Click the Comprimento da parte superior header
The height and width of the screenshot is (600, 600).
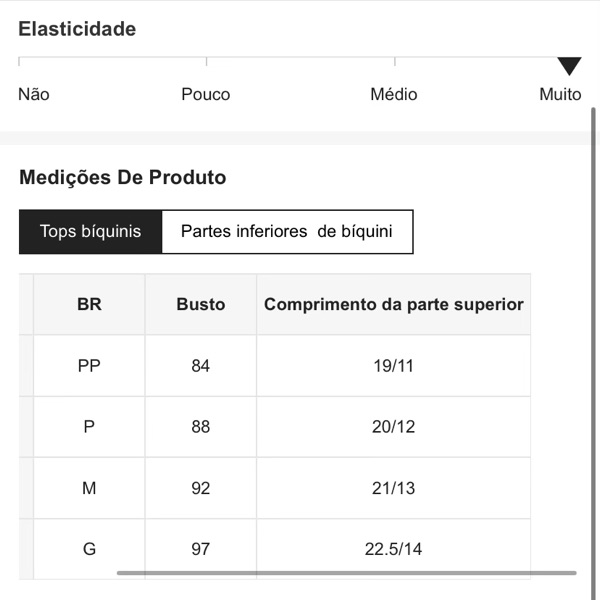click(394, 305)
